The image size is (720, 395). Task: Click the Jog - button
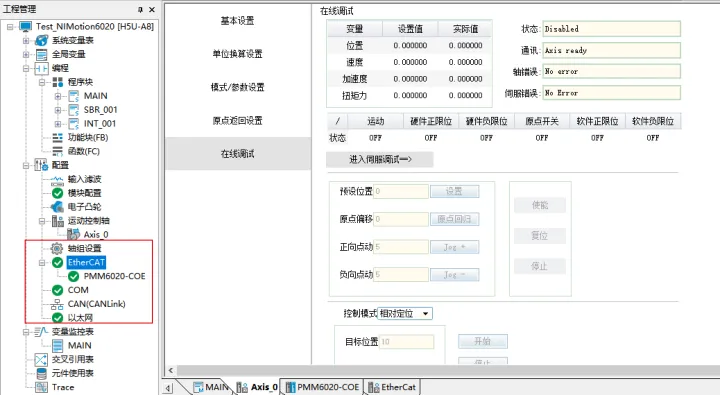pos(455,275)
